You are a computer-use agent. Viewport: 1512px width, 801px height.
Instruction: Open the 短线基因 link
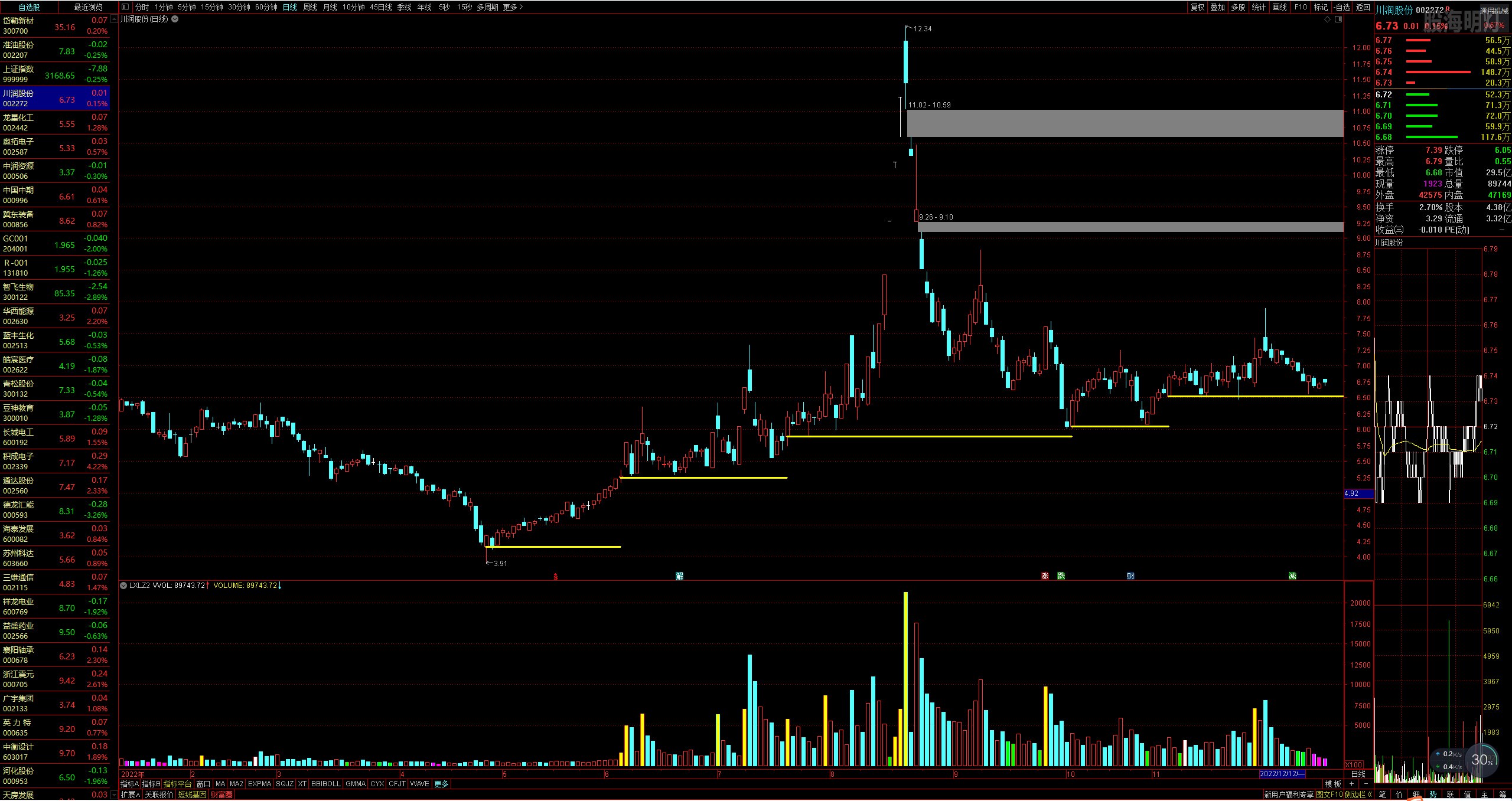tap(193, 795)
